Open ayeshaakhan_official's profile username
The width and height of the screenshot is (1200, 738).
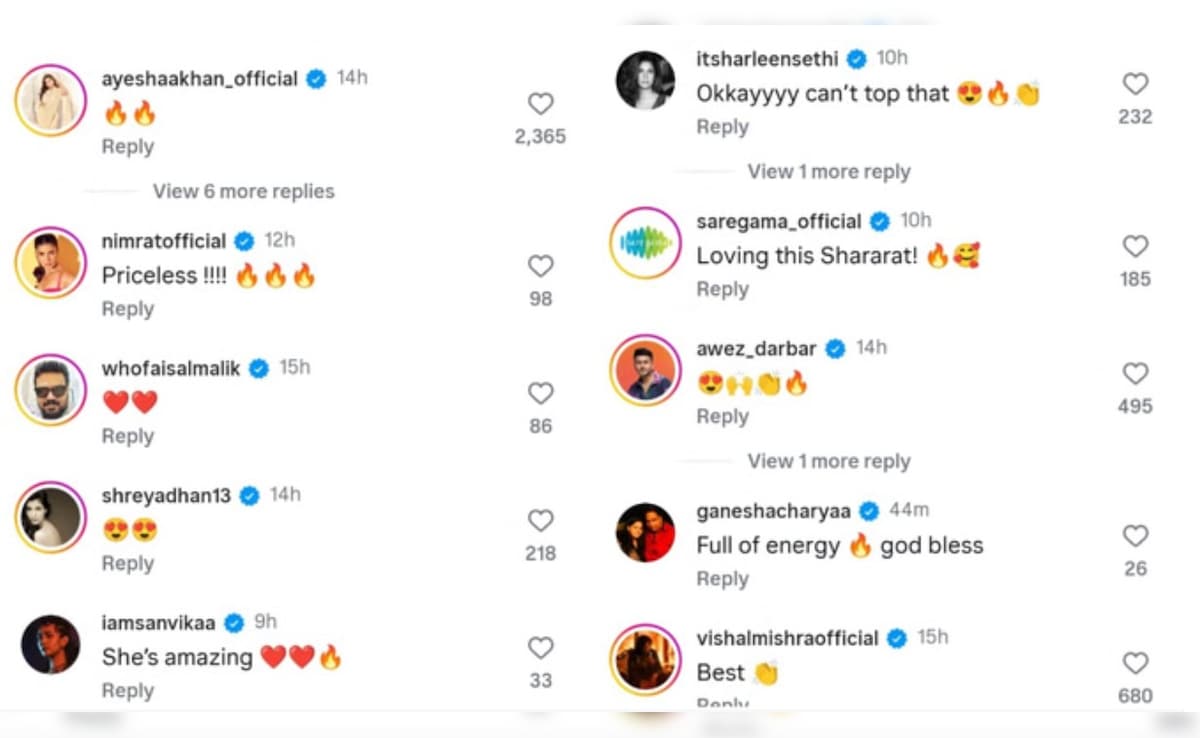point(200,78)
